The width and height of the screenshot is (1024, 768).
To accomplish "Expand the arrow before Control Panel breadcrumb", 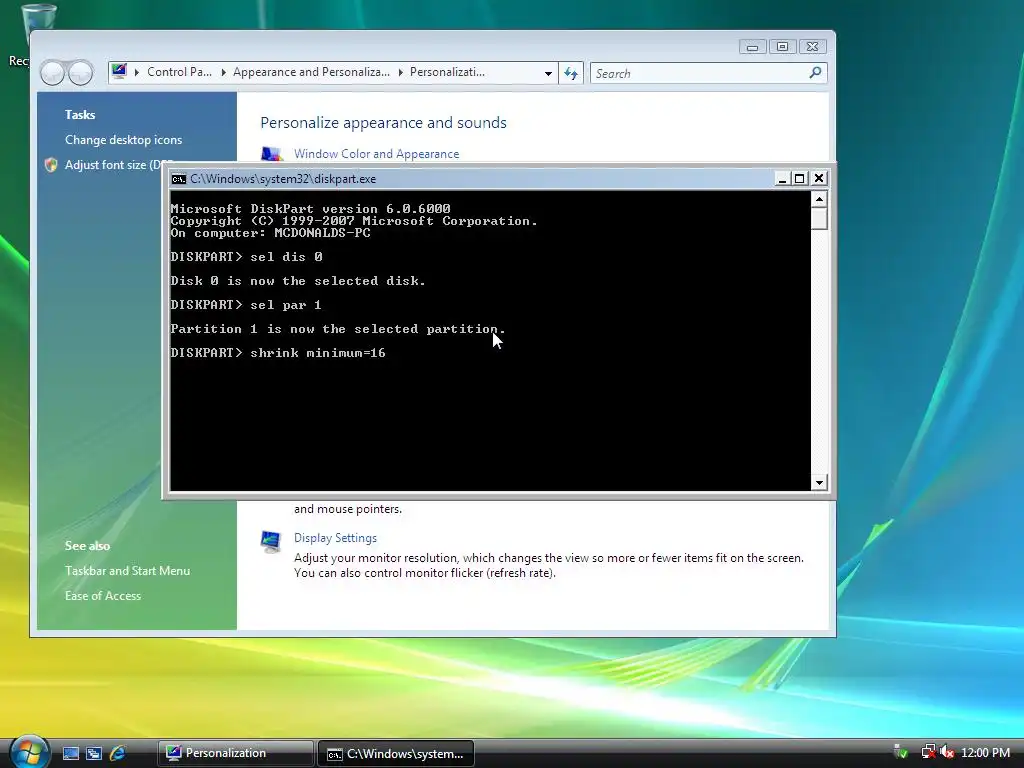I will tap(136, 72).
